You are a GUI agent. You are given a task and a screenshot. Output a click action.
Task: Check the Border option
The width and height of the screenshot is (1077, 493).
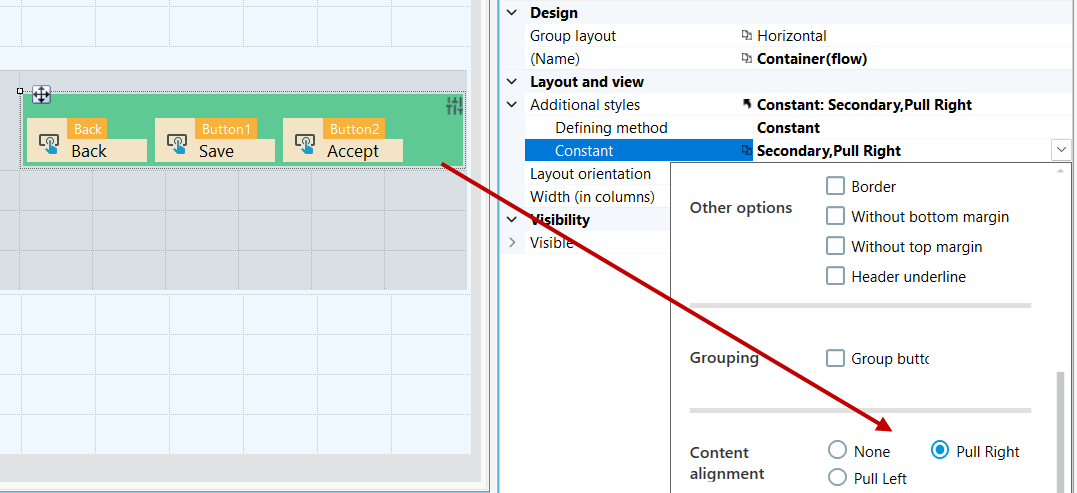(x=835, y=186)
